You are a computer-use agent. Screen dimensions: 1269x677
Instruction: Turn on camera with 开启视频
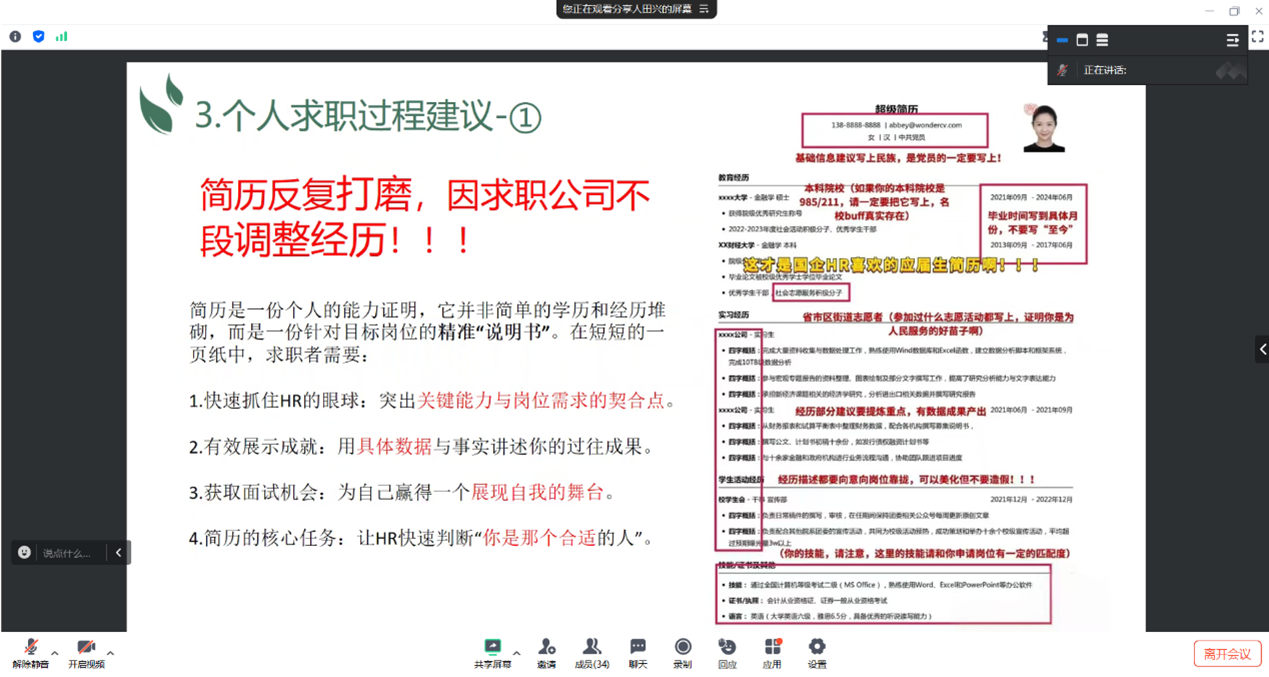point(86,654)
